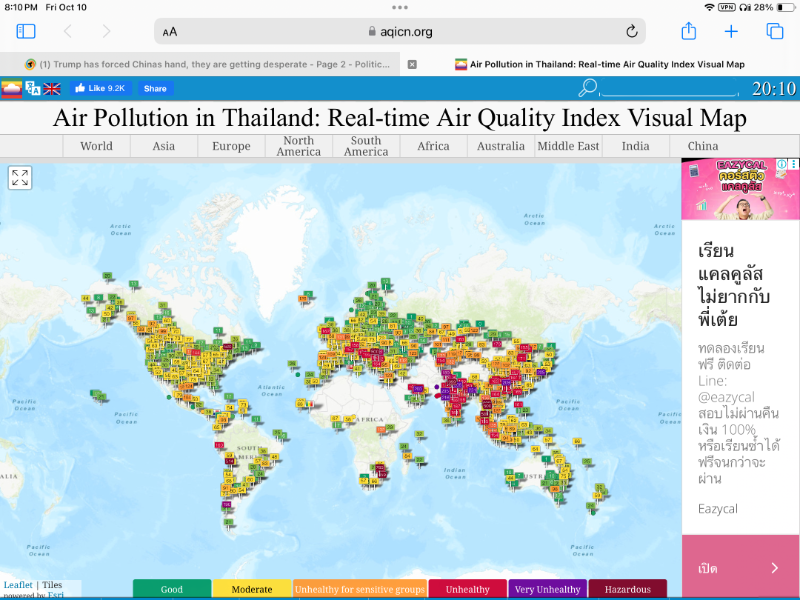Reload the aqicn.org page
Viewport: 800px width, 600px height.
[631, 32]
